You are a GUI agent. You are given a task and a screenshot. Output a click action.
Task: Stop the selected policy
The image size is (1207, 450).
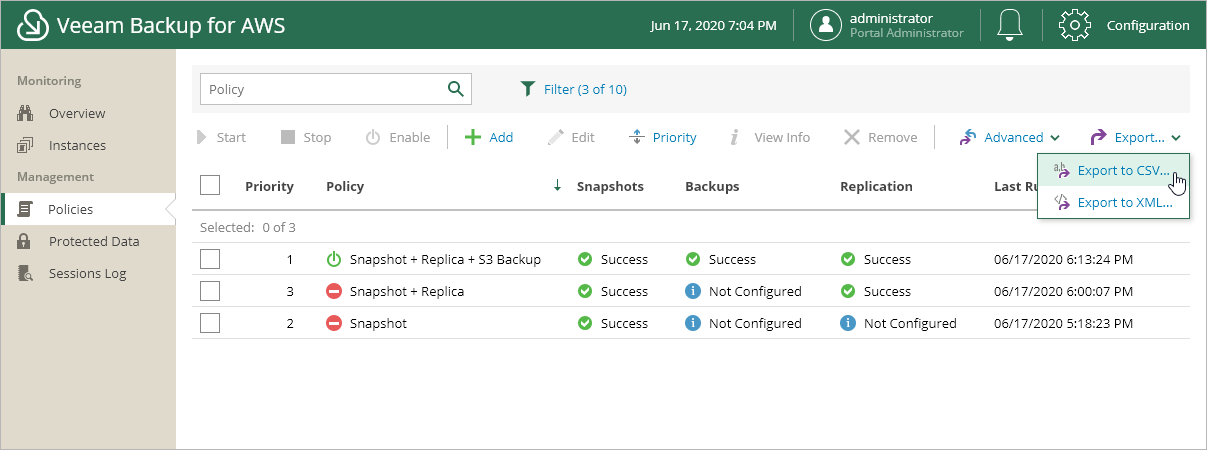pos(305,137)
